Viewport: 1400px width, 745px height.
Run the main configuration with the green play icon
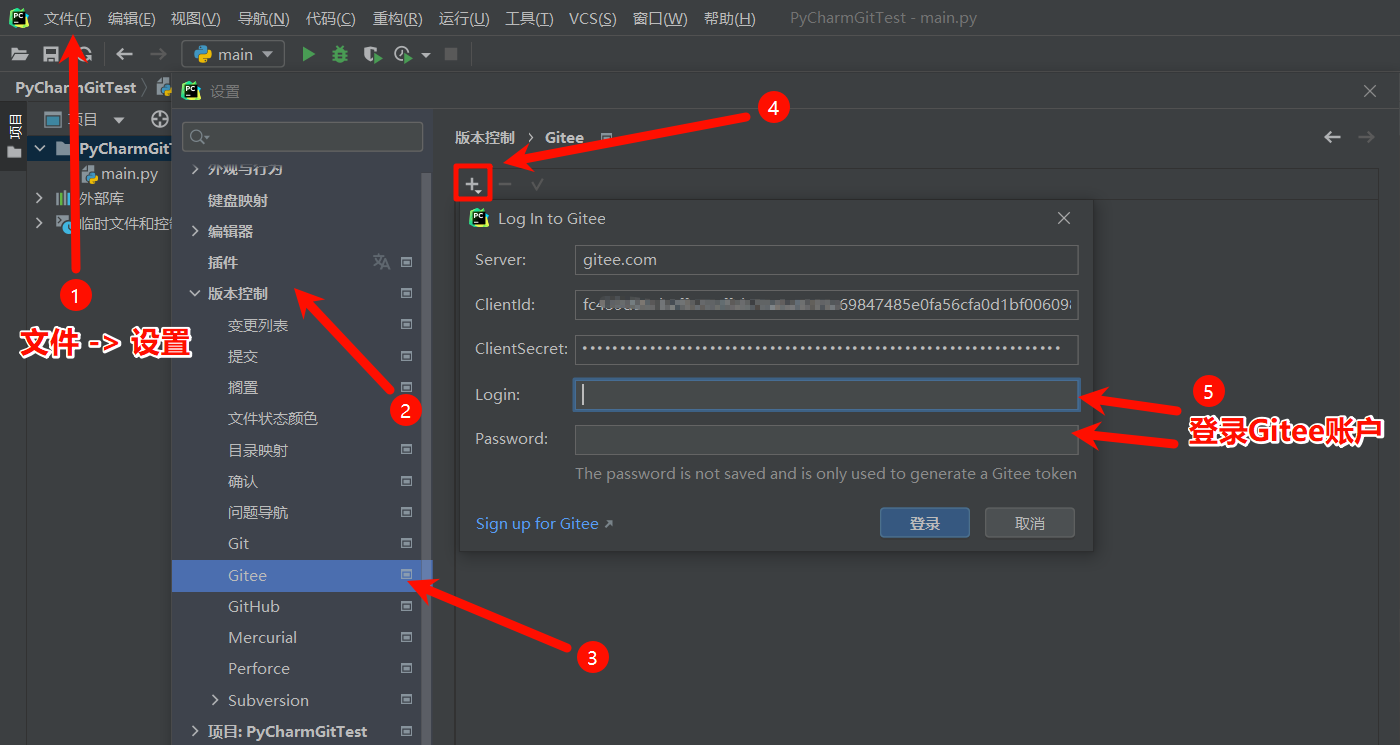tap(309, 54)
